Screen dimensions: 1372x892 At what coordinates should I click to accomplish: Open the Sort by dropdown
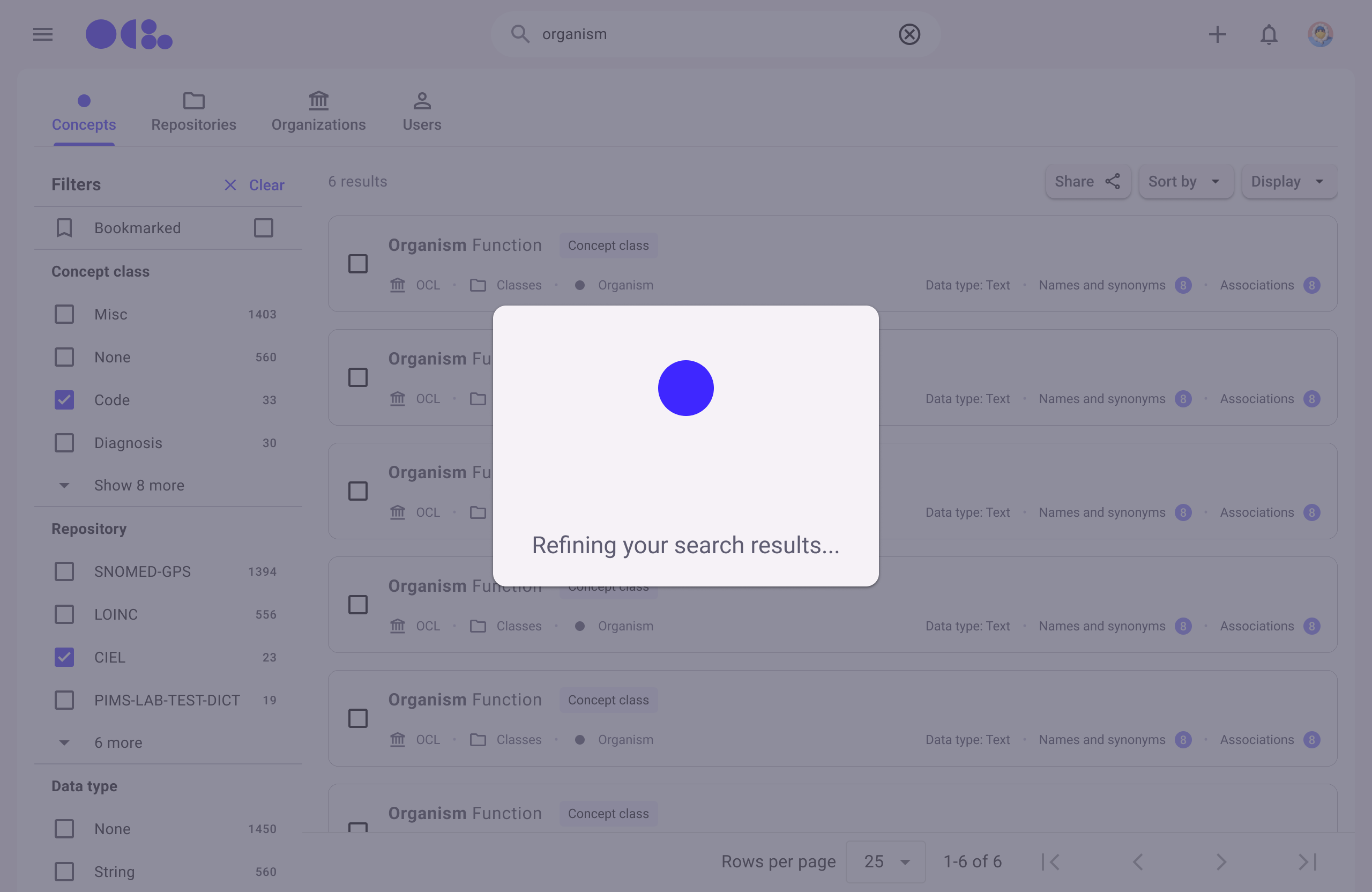click(x=1185, y=182)
